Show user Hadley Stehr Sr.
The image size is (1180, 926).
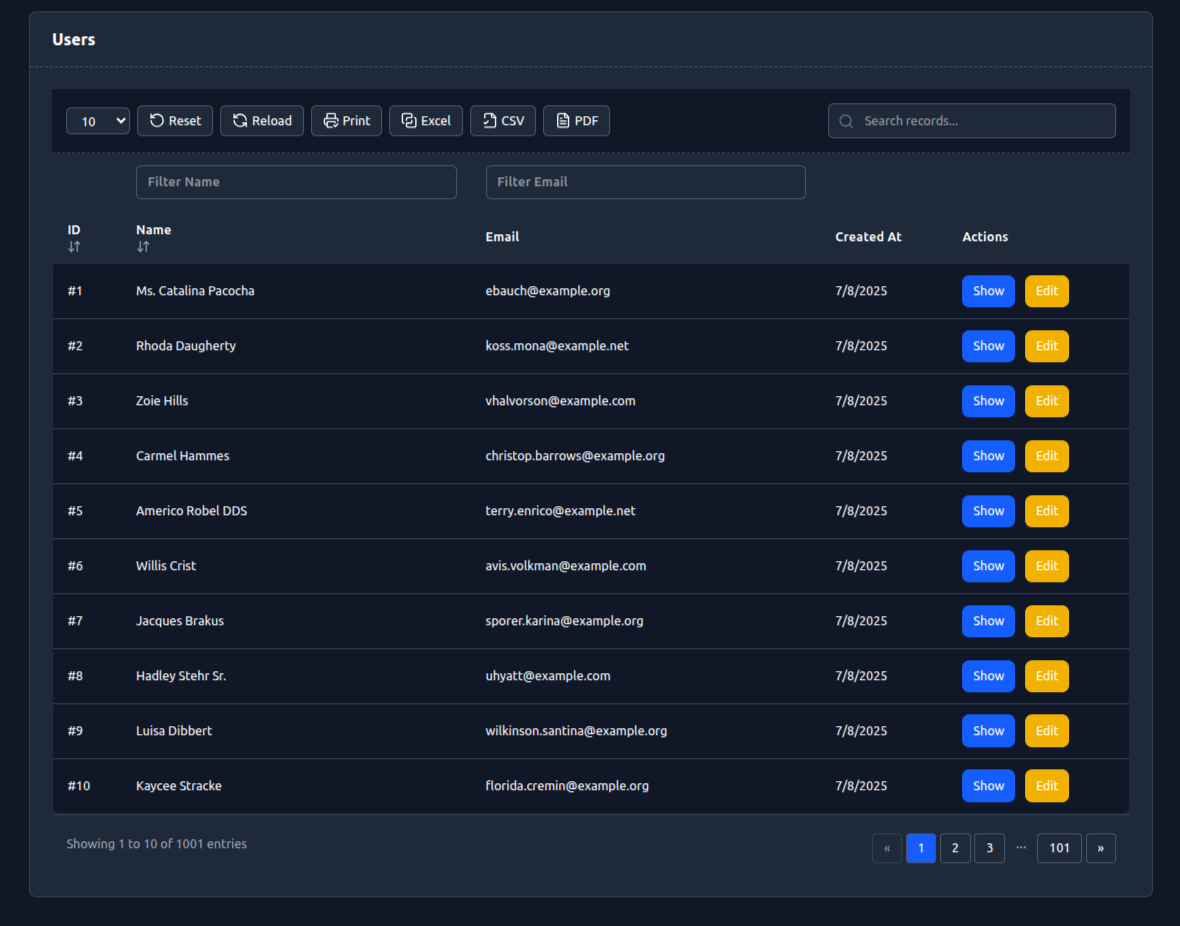(x=988, y=676)
